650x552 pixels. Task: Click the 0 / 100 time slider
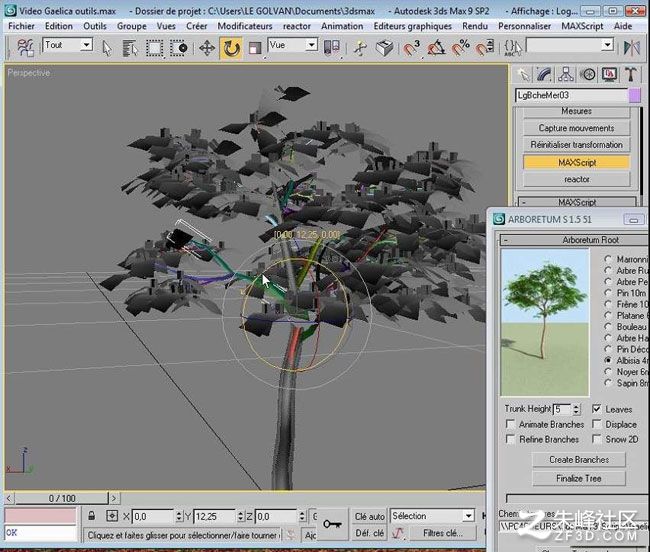click(x=62, y=498)
